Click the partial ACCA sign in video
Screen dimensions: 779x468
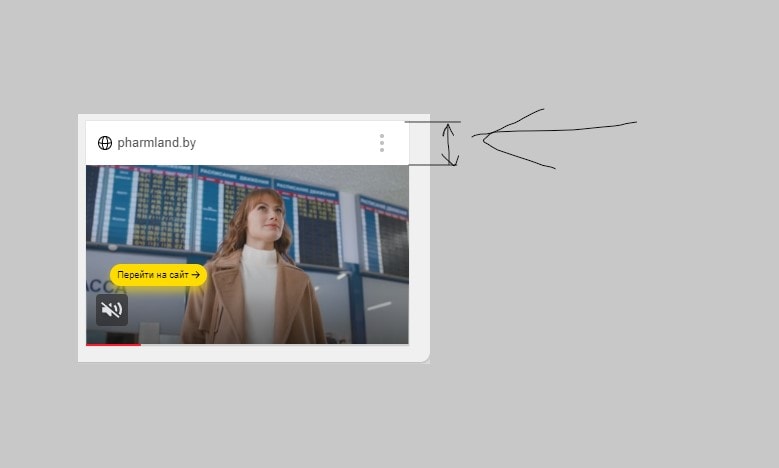[105, 286]
